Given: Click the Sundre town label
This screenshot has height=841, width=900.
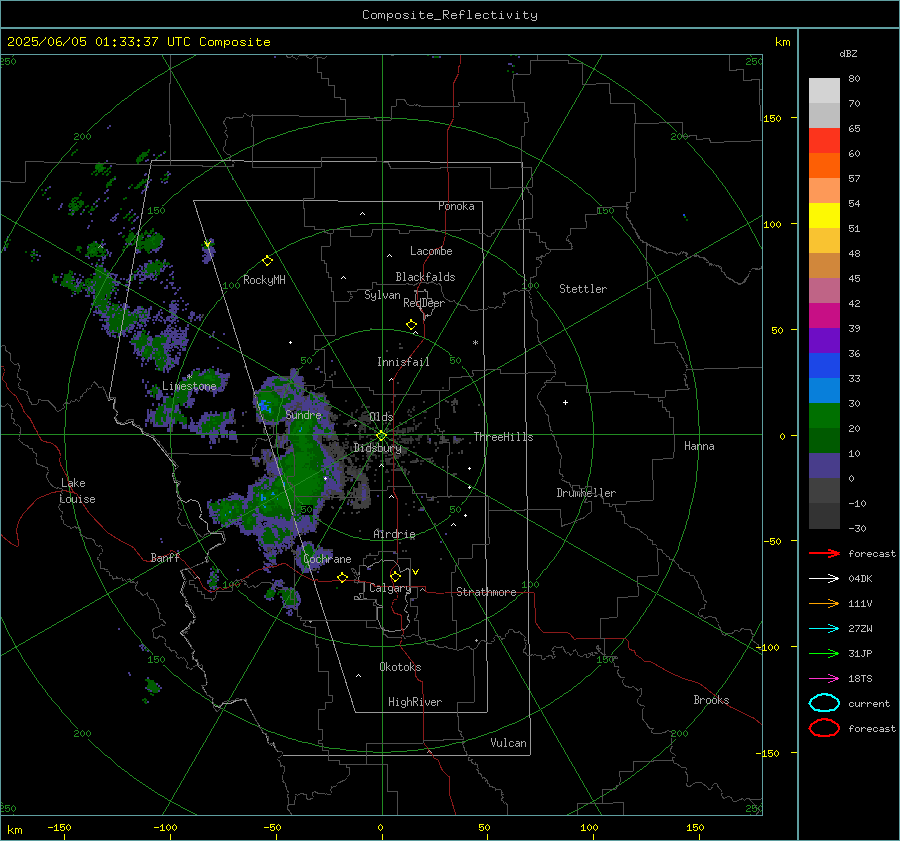Looking at the screenshot, I should [303, 414].
